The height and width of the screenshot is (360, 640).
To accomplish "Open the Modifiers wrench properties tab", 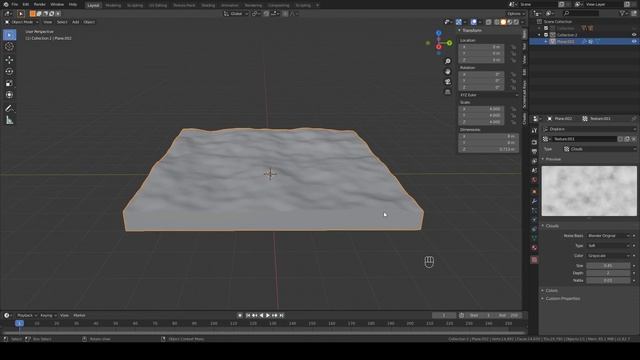I will pyautogui.click(x=534, y=202).
